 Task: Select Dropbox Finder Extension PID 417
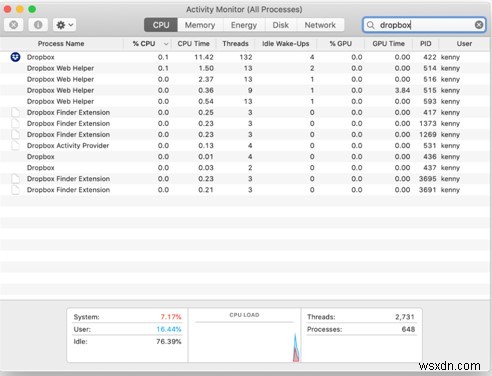click(x=245, y=112)
